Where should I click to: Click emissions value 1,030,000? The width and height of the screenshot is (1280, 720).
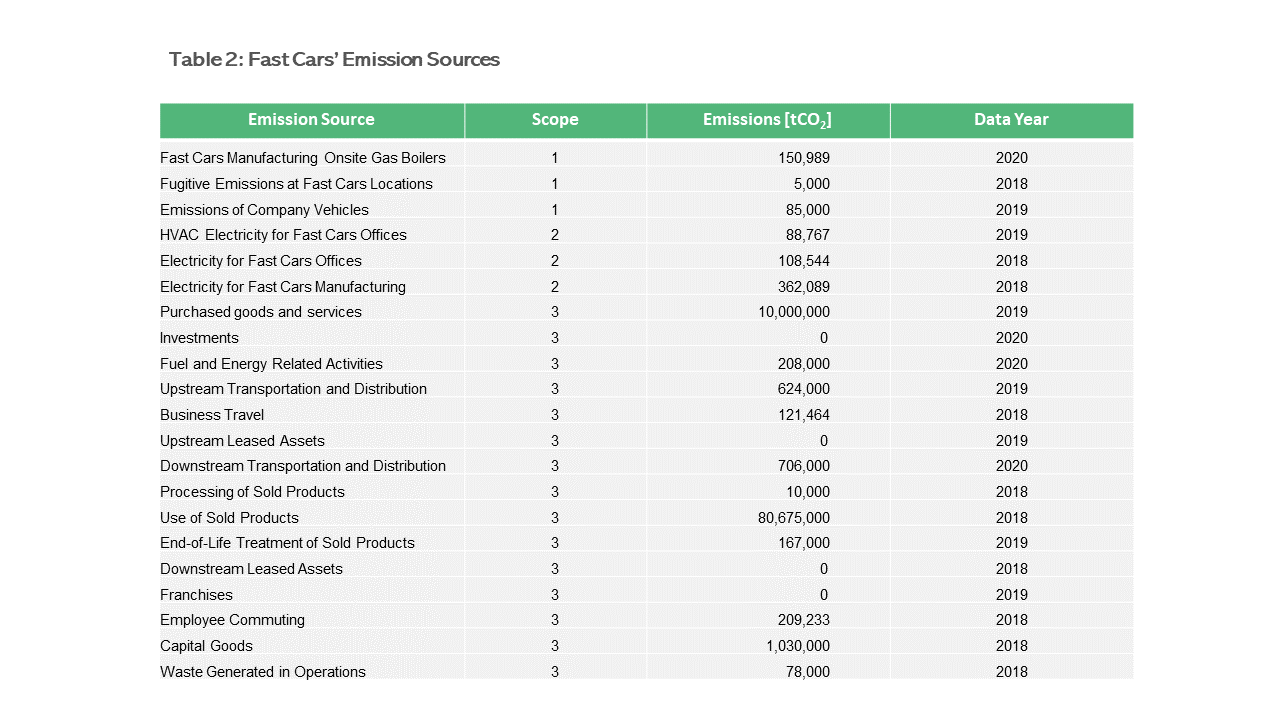[x=798, y=646]
